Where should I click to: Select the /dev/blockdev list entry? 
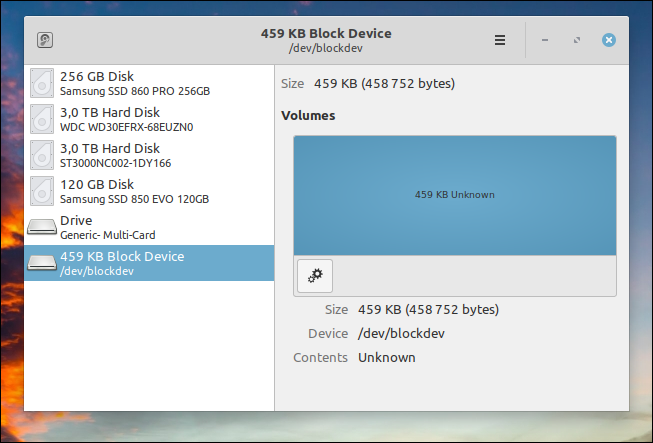pyautogui.click(x=149, y=263)
